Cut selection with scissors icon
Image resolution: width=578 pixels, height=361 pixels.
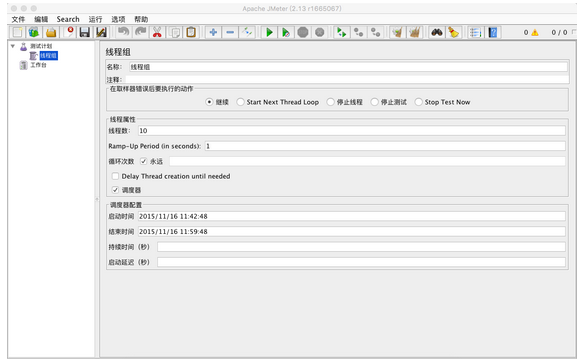coord(157,32)
